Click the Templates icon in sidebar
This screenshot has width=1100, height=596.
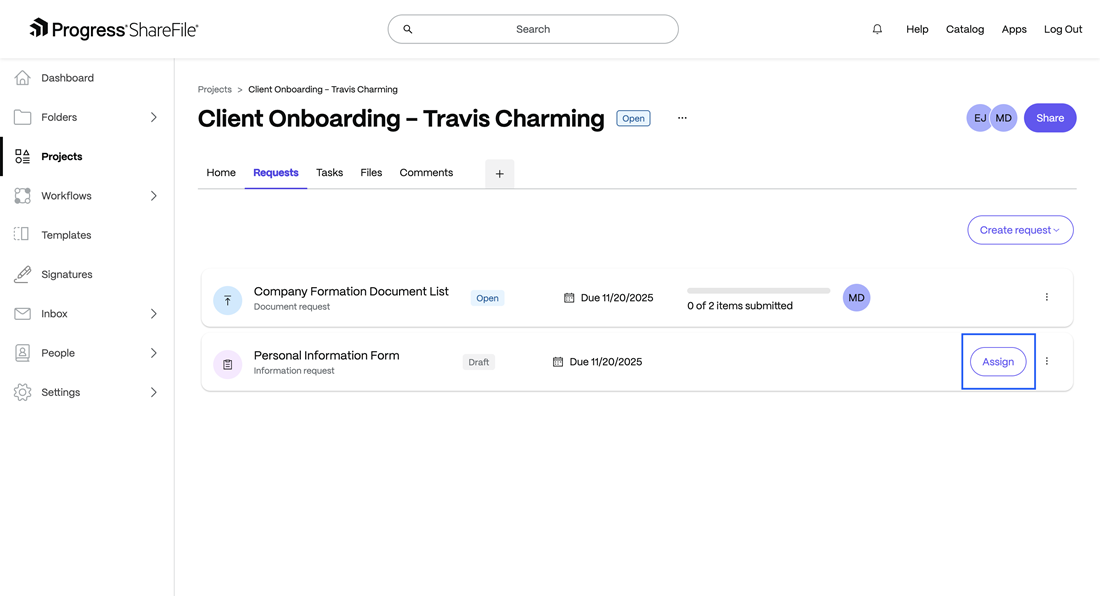pyautogui.click(x=22, y=235)
